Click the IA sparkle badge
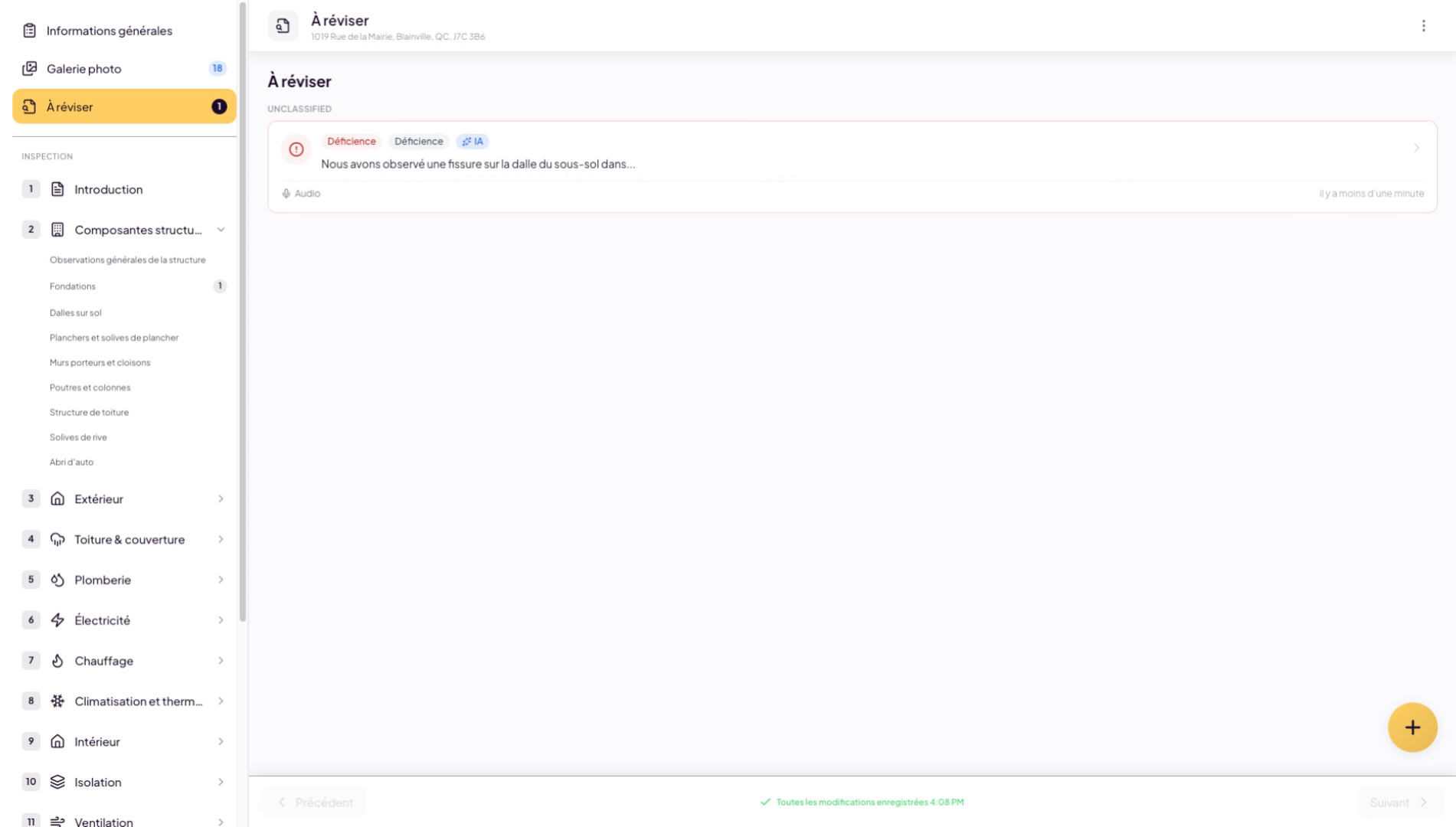The image size is (1456, 827). [473, 142]
